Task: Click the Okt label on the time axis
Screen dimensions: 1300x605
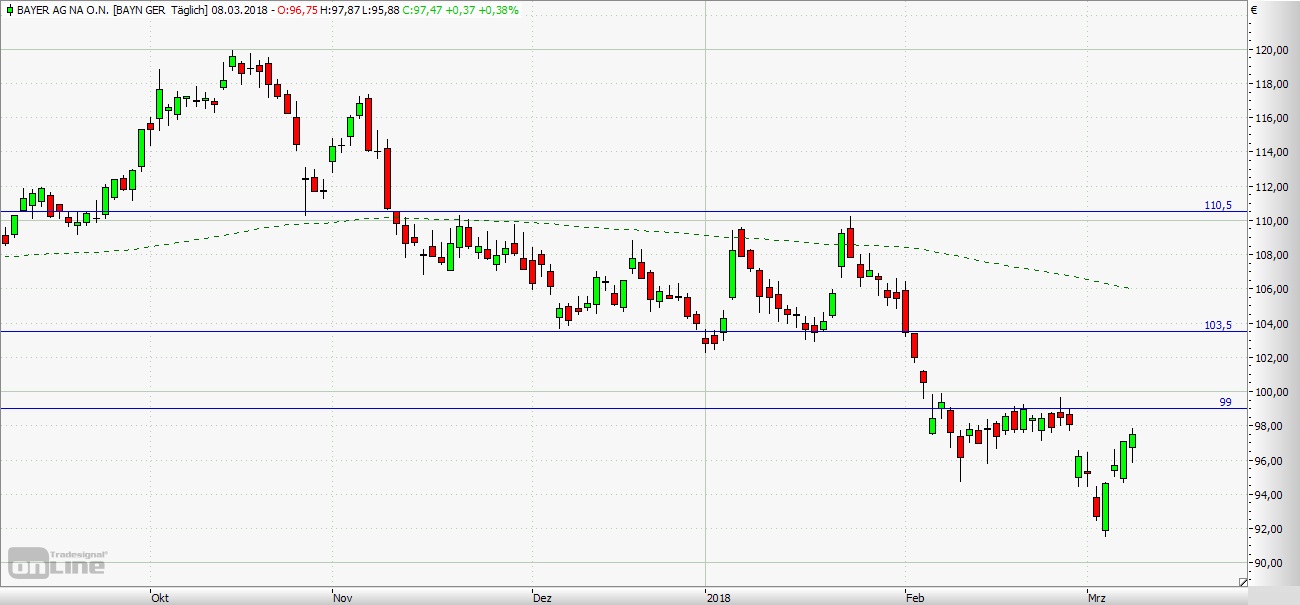Action: coord(159,597)
